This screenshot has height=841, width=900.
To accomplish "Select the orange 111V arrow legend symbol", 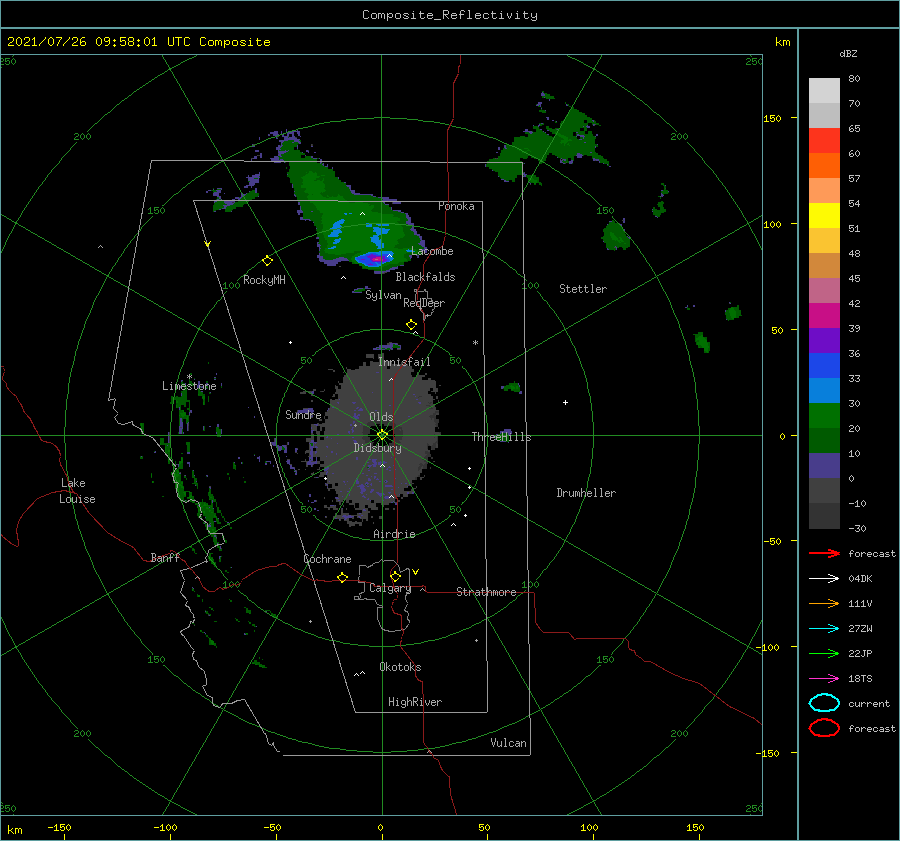I will coord(824,603).
